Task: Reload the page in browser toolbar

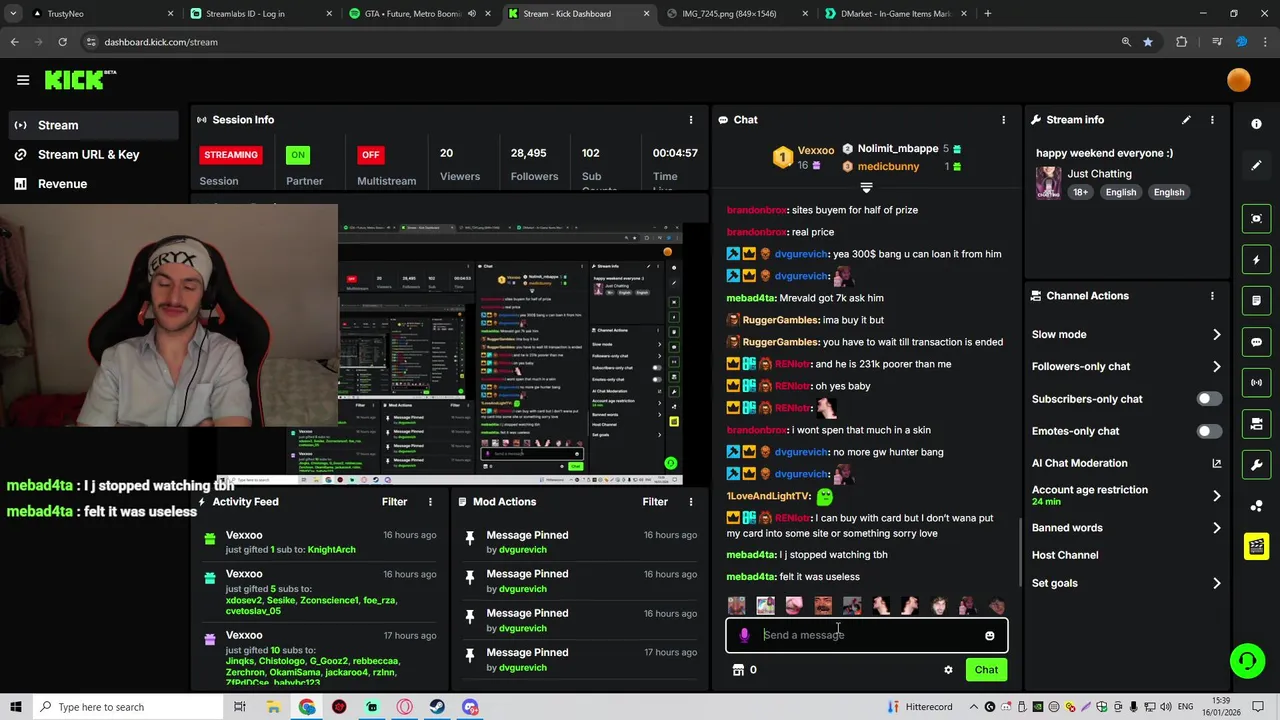Action: [62, 42]
